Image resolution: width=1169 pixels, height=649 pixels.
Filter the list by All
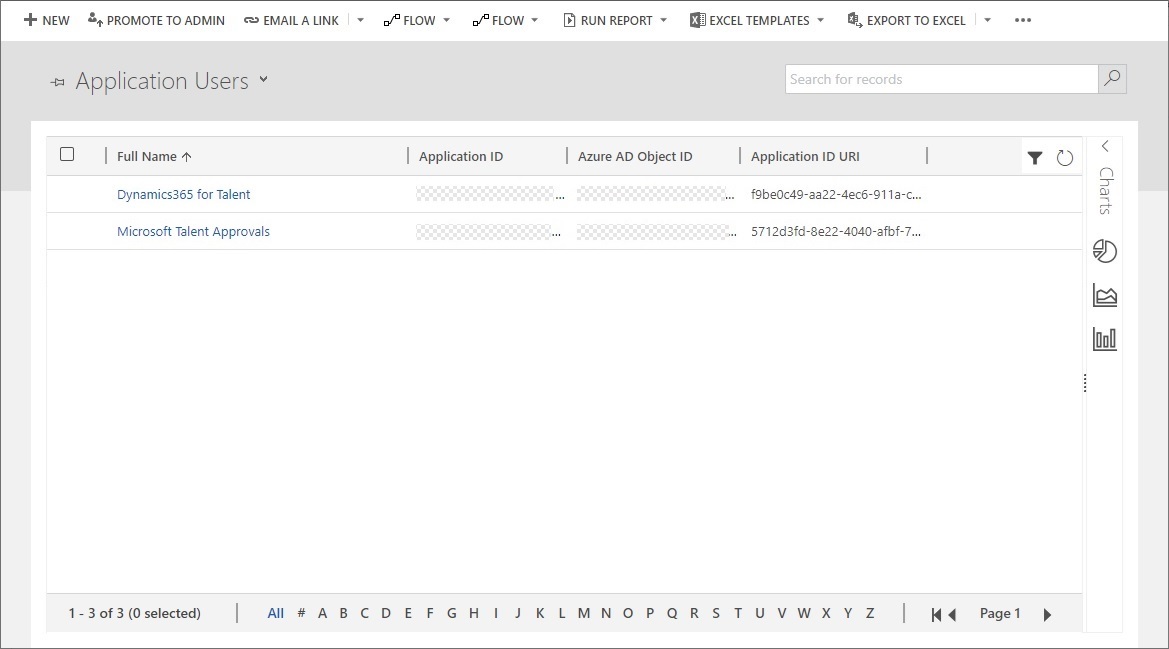276,613
